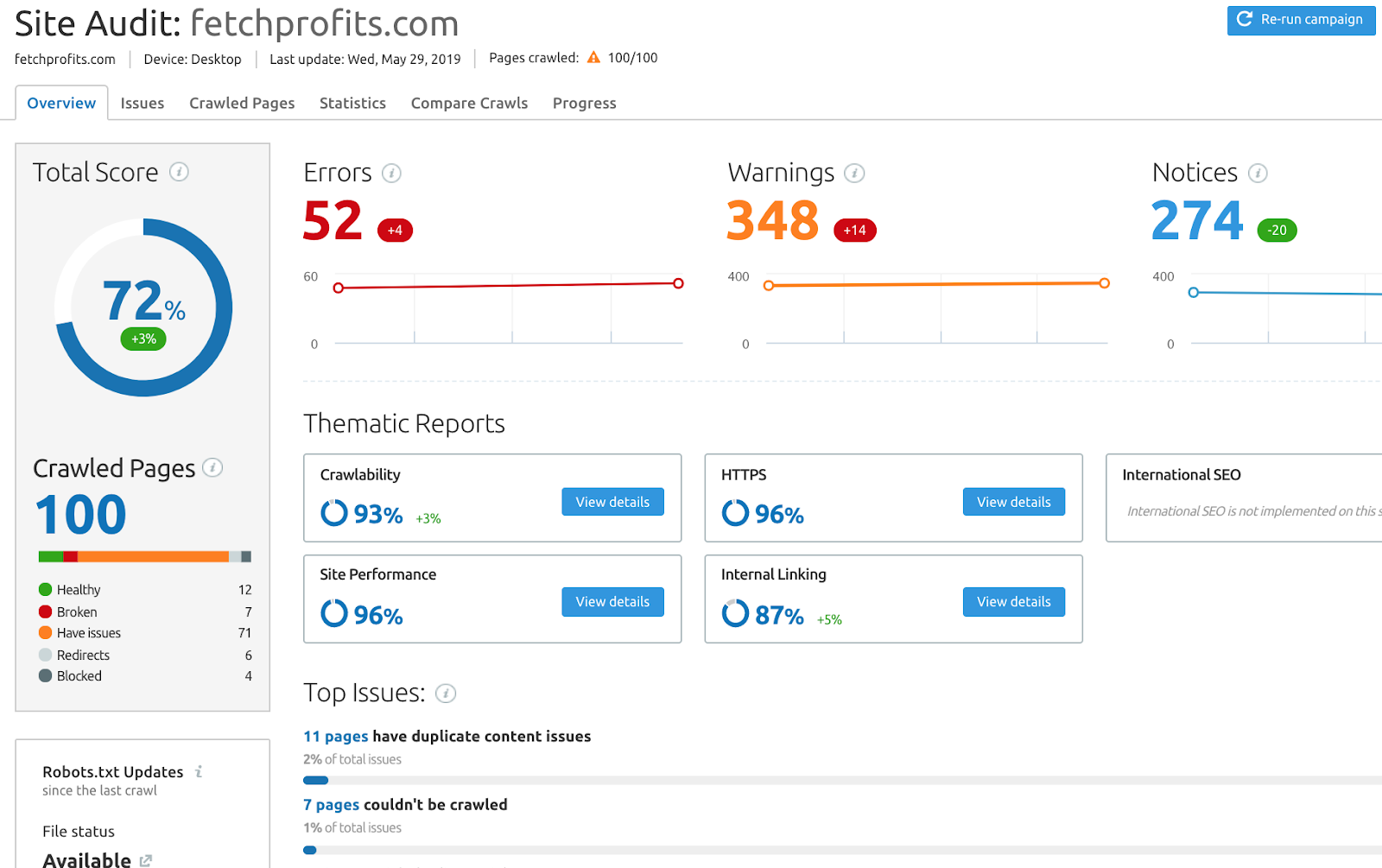Image resolution: width=1382 pixels, height=868 pixels.
Task: Click the Redirects pages row
Action: pyautogui.click(x=145, y=655)
